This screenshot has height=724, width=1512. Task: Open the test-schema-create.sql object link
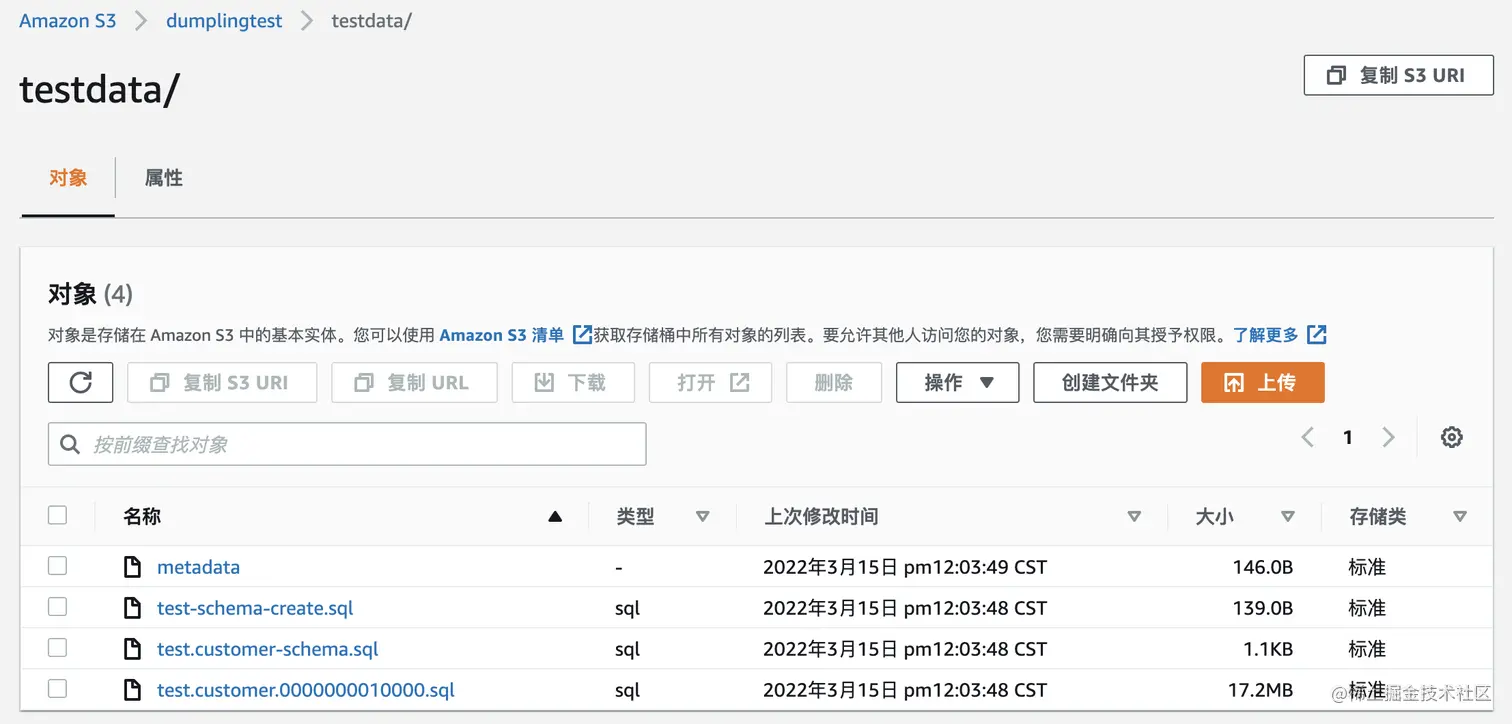point(255,608)
